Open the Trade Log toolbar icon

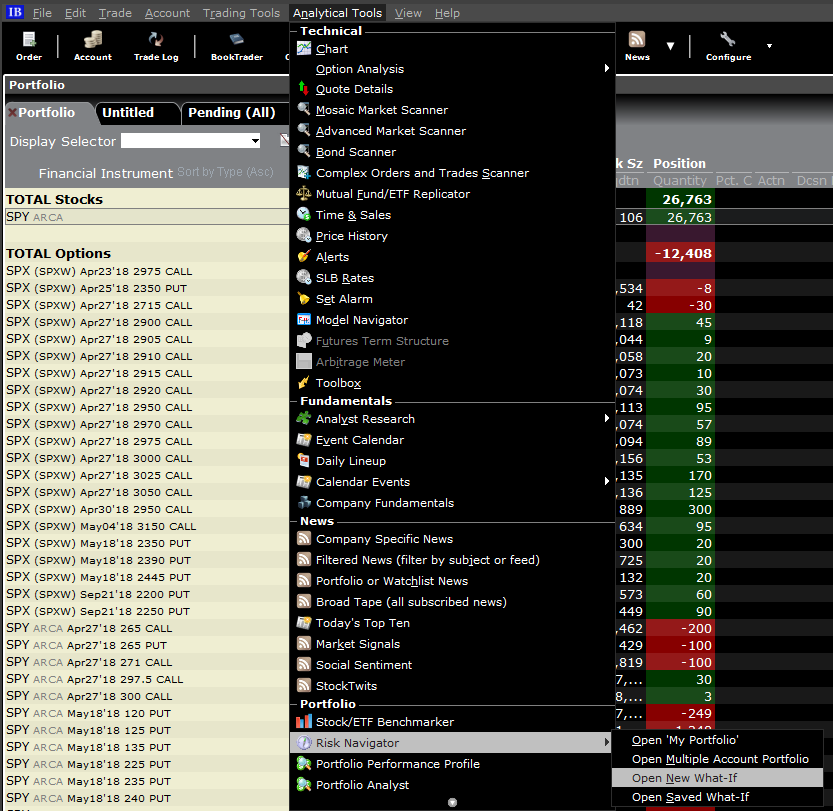156,46
